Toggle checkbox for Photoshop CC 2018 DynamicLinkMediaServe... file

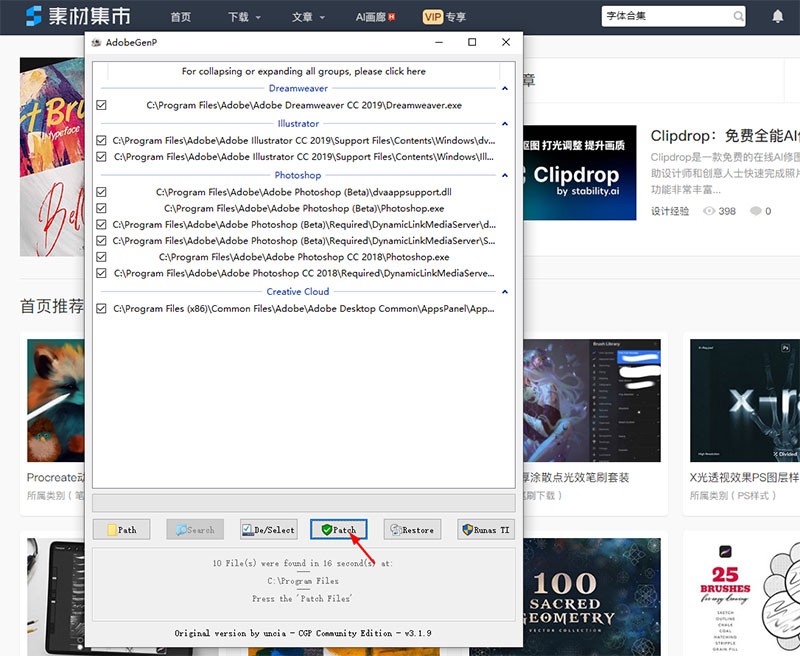(102, 273)
